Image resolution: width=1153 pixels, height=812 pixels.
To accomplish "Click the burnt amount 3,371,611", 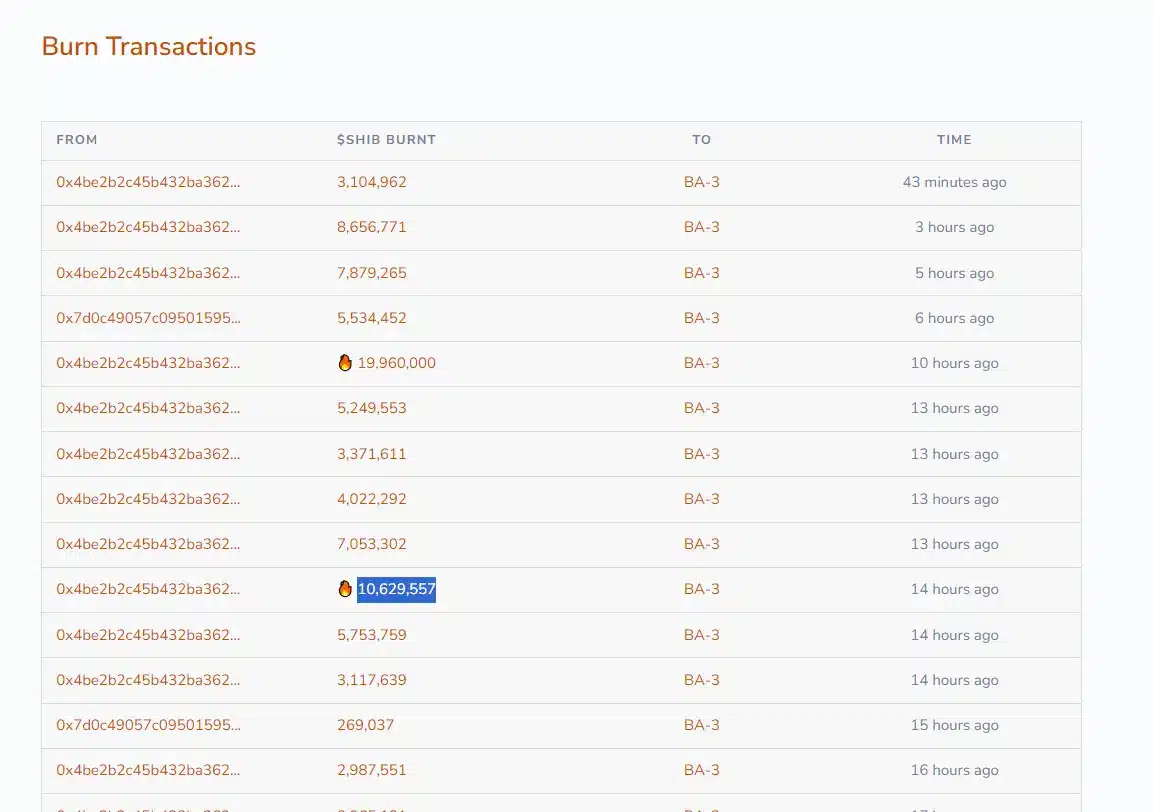I will coord(371,454).
